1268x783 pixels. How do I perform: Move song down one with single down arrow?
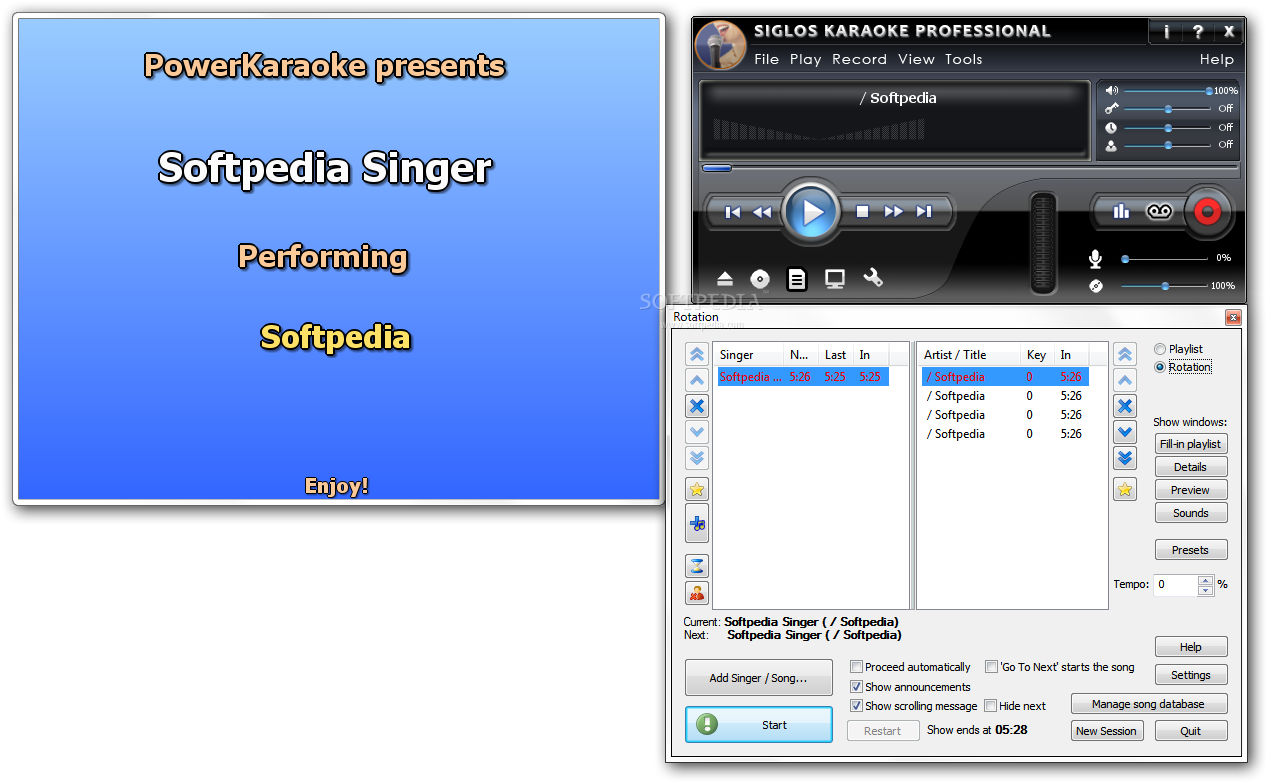[x=1125, y=432]
